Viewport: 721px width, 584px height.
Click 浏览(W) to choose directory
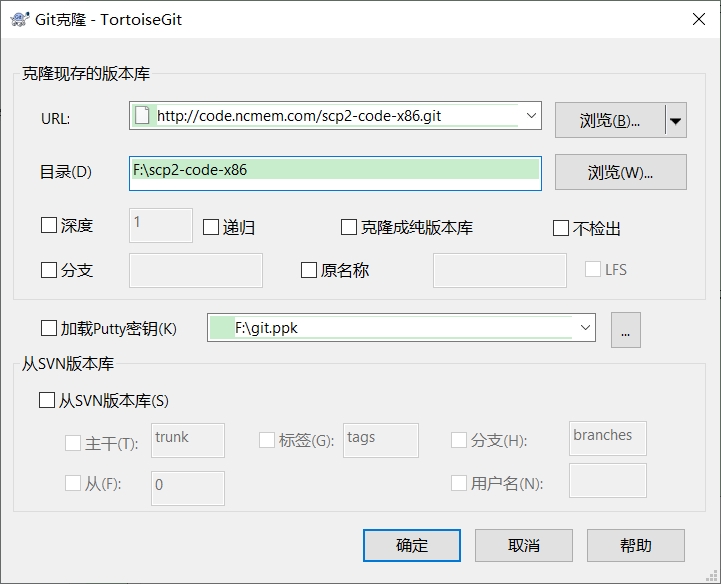click(620, 172)
